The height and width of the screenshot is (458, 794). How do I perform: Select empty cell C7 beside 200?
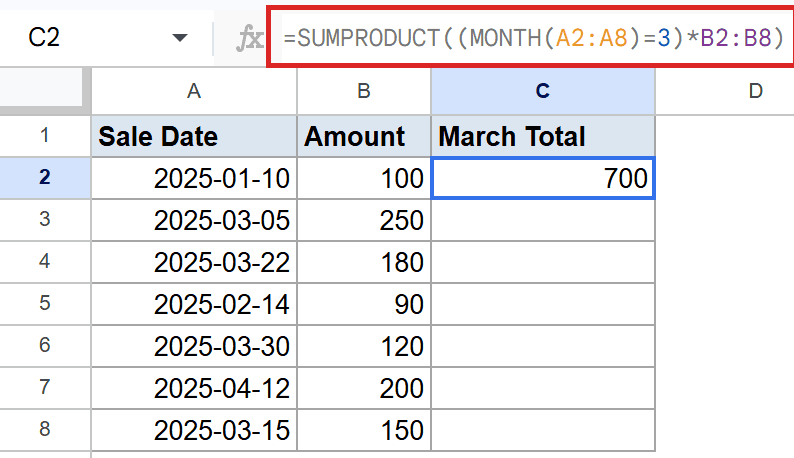point(543,388)
